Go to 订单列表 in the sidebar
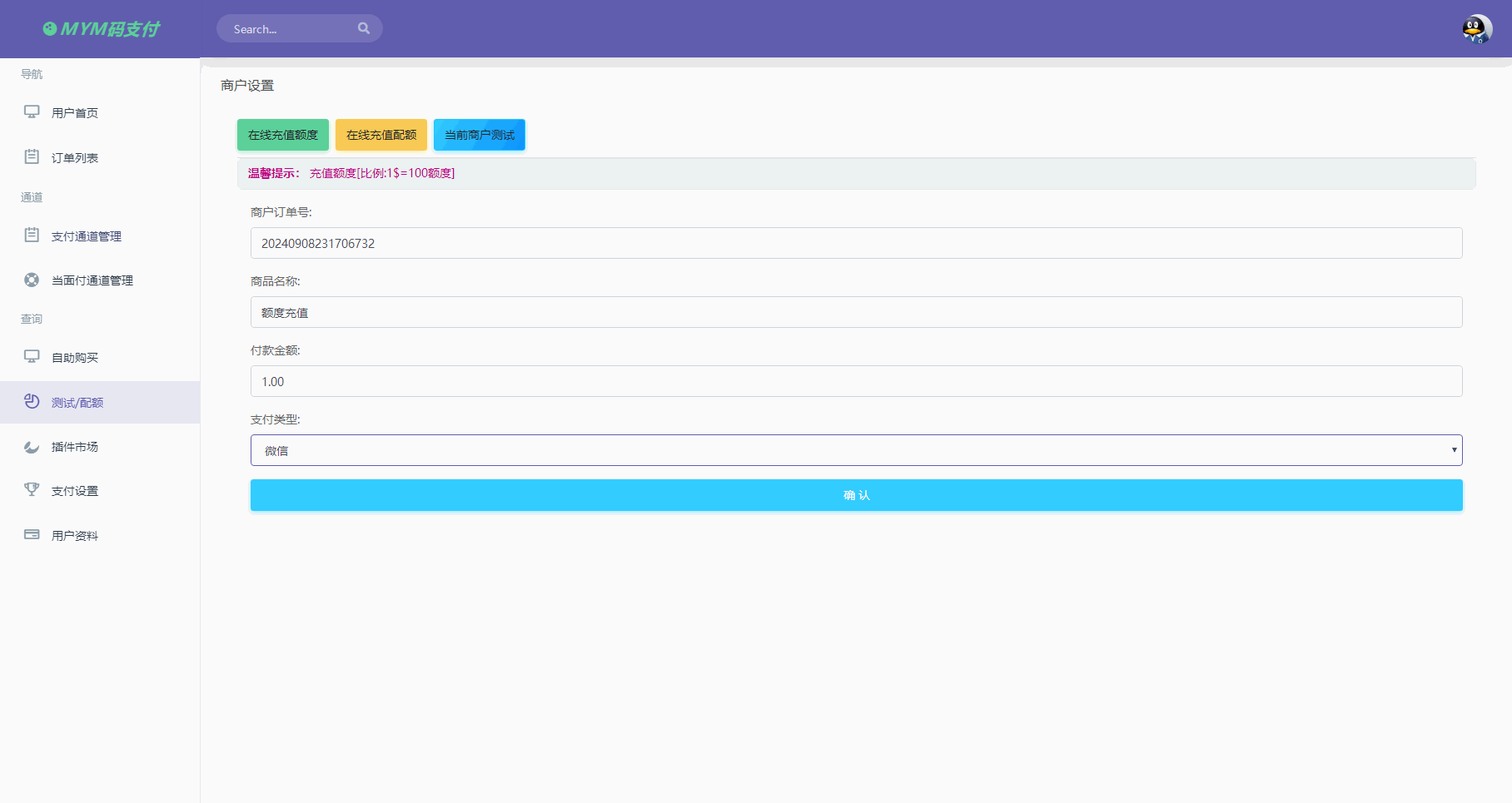This screenshot has height=803, width=1512. (x=75, y=158)
